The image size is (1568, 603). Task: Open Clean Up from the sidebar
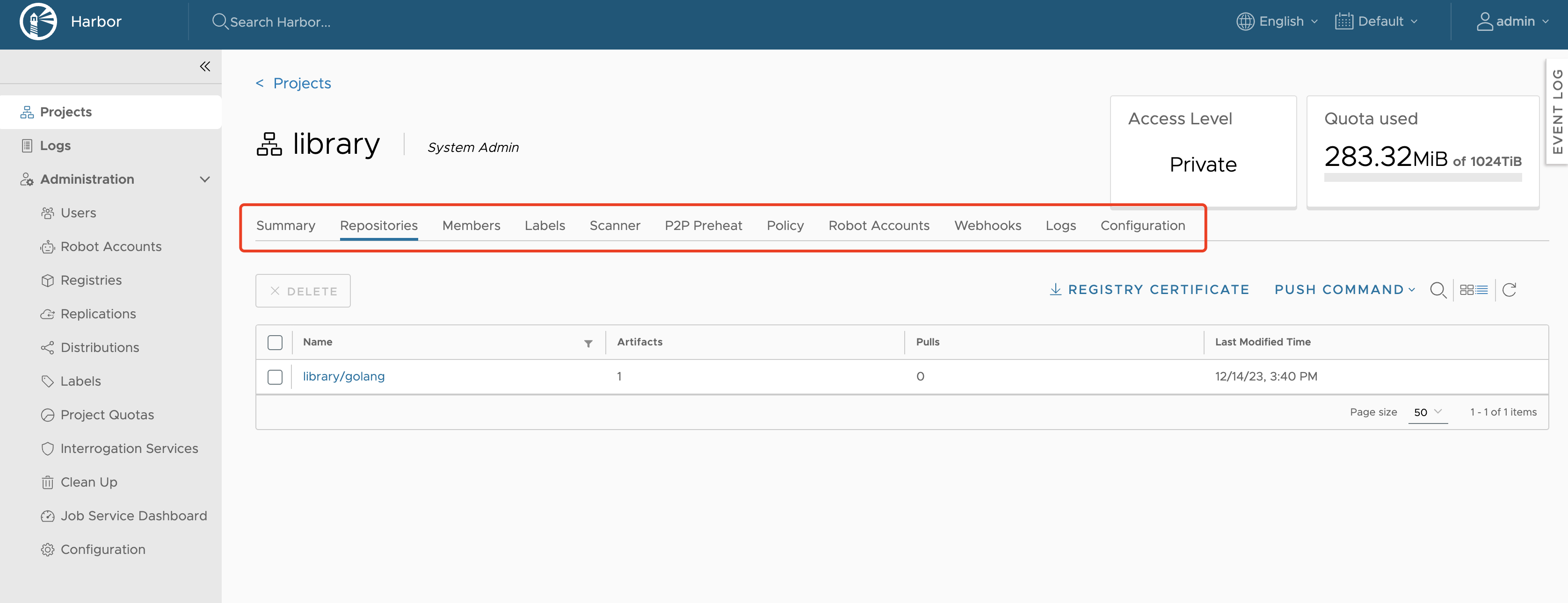(x=89, y=482)
